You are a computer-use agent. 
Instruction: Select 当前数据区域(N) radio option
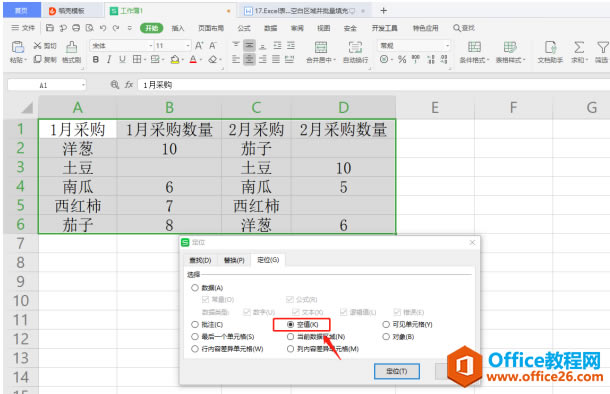[291, 336]
